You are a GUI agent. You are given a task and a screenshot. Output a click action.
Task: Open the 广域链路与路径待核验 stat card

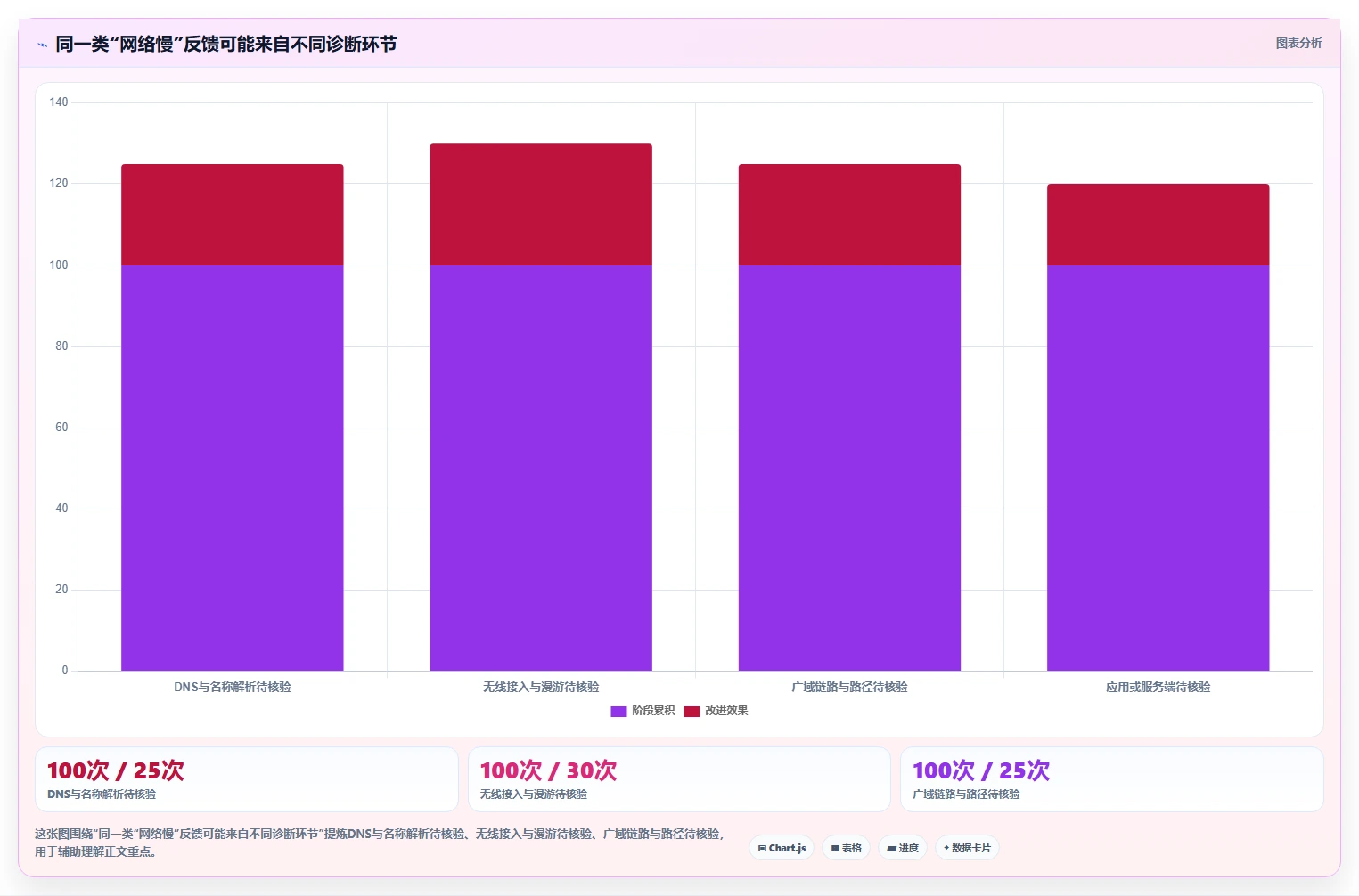(x=1111, y=779)
